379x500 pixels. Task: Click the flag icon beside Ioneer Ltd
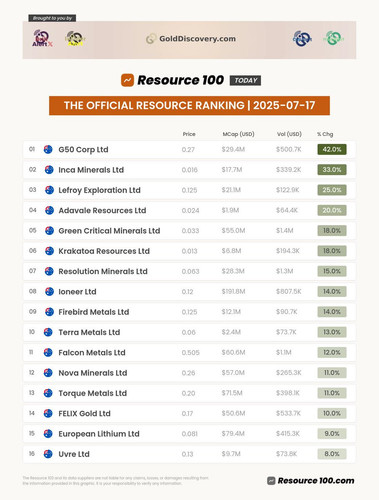[49, 292]
